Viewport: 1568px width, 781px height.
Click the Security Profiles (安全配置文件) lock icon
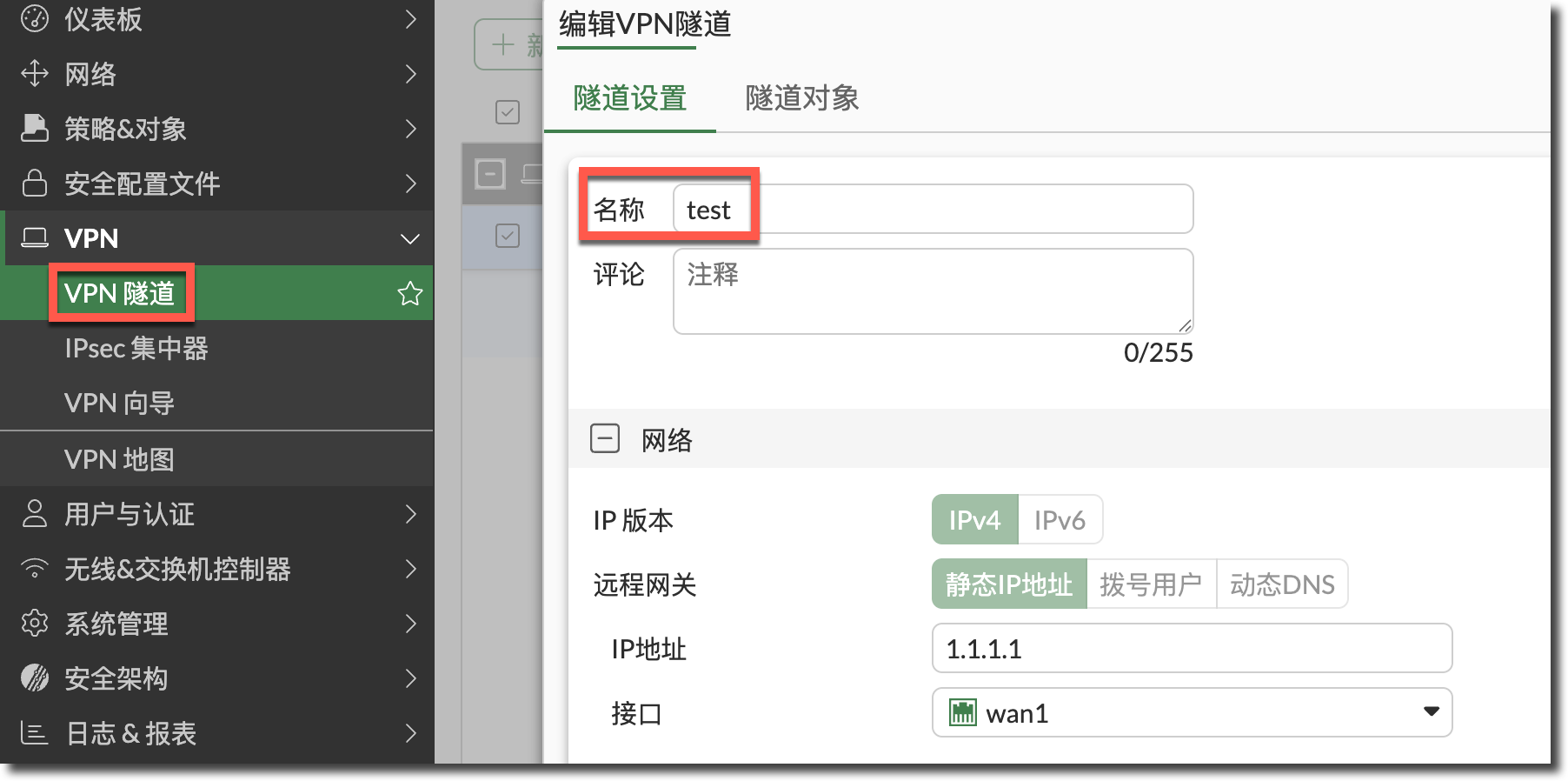pyautogui.click(x=35, y=184)
